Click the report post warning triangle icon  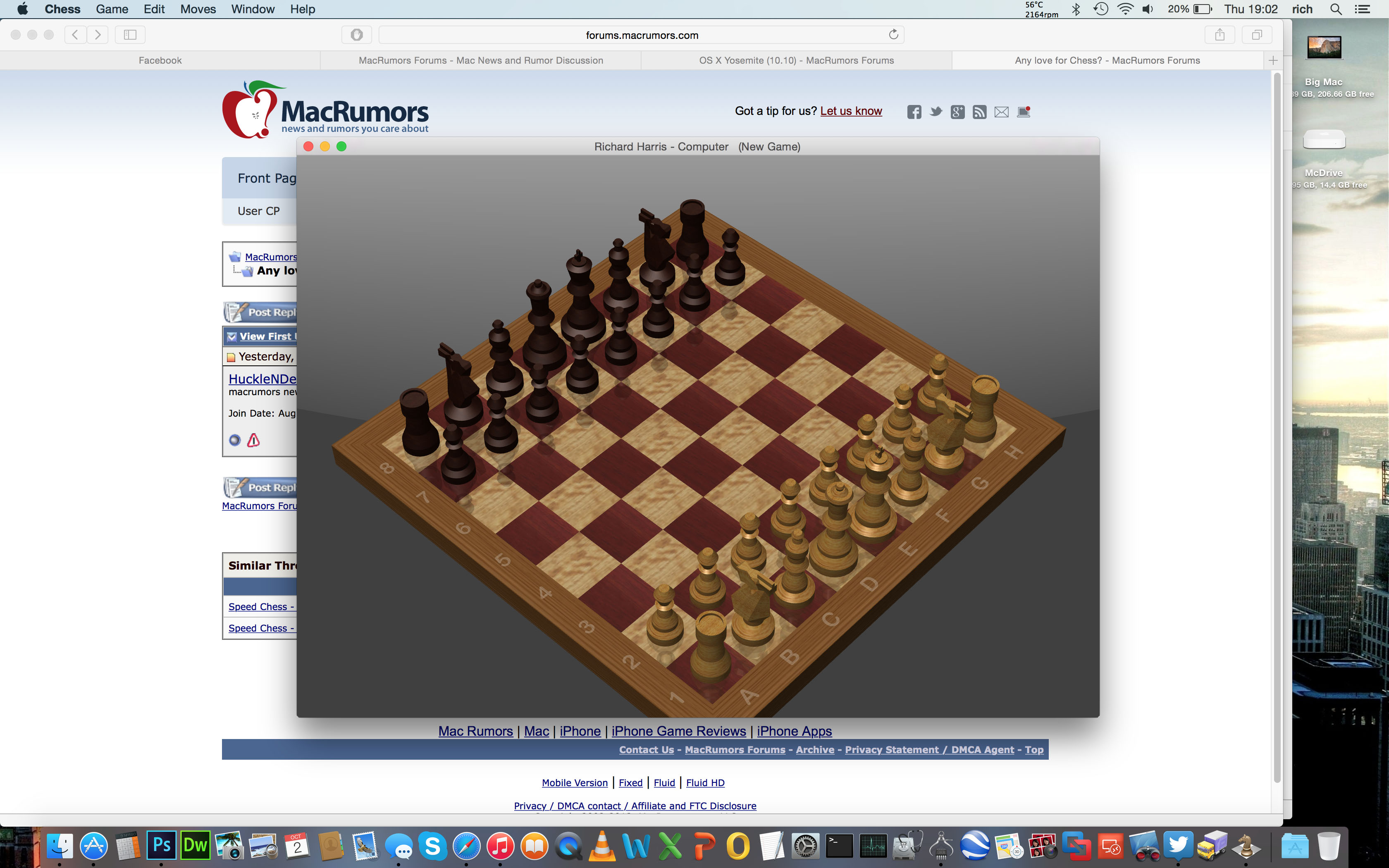tap(253, 440)
